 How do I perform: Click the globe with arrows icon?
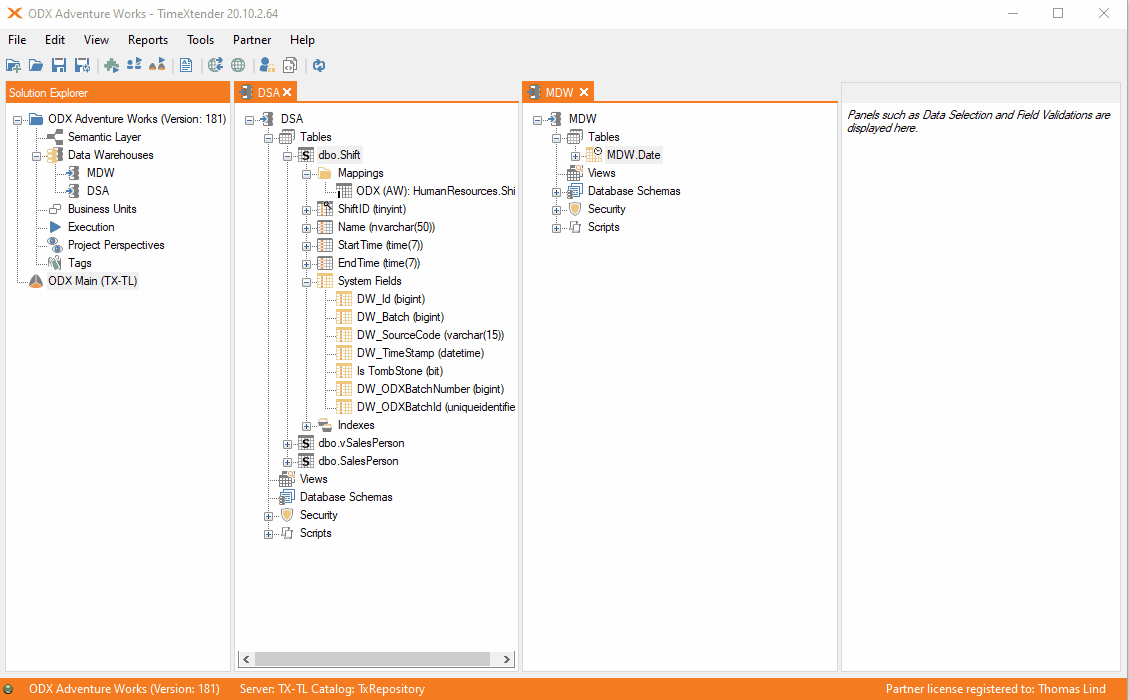point(215,66)
